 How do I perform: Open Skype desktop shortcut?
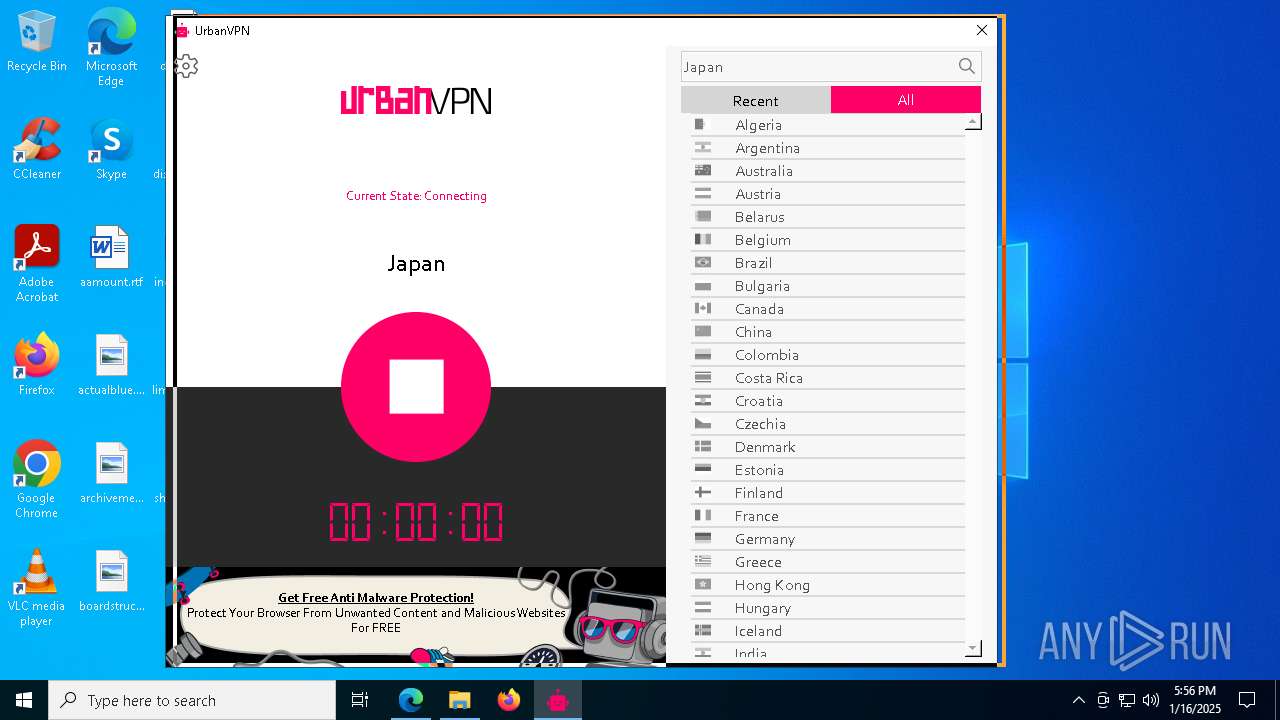111,150
